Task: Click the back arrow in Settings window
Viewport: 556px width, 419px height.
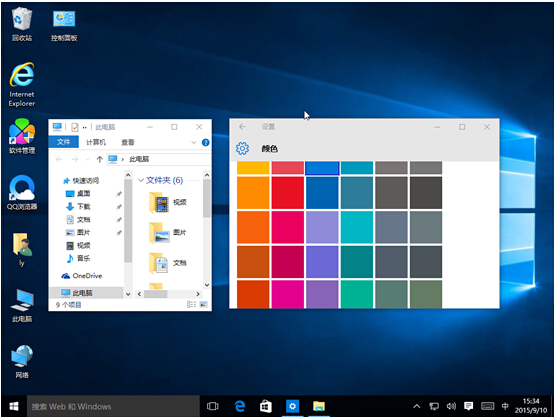Action: coord(243,127)
